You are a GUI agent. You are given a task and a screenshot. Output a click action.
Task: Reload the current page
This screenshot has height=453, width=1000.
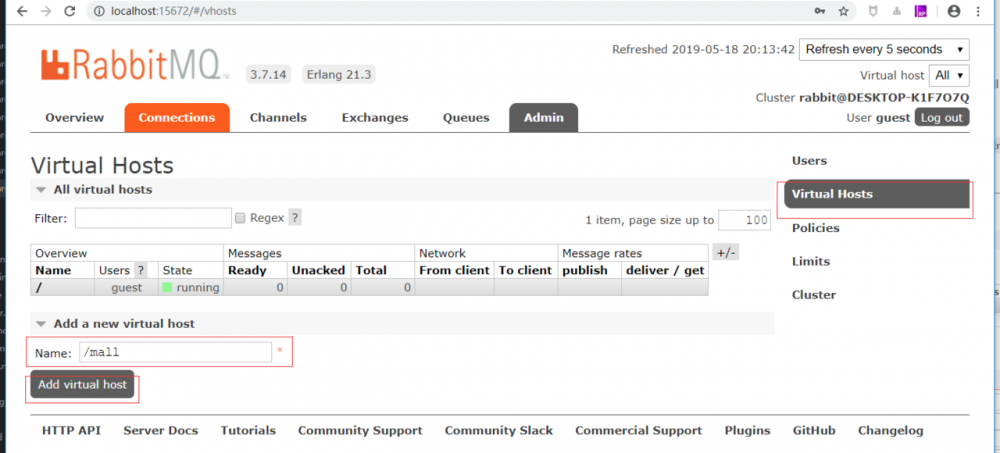pyautogui.click(x=70, y=11)
